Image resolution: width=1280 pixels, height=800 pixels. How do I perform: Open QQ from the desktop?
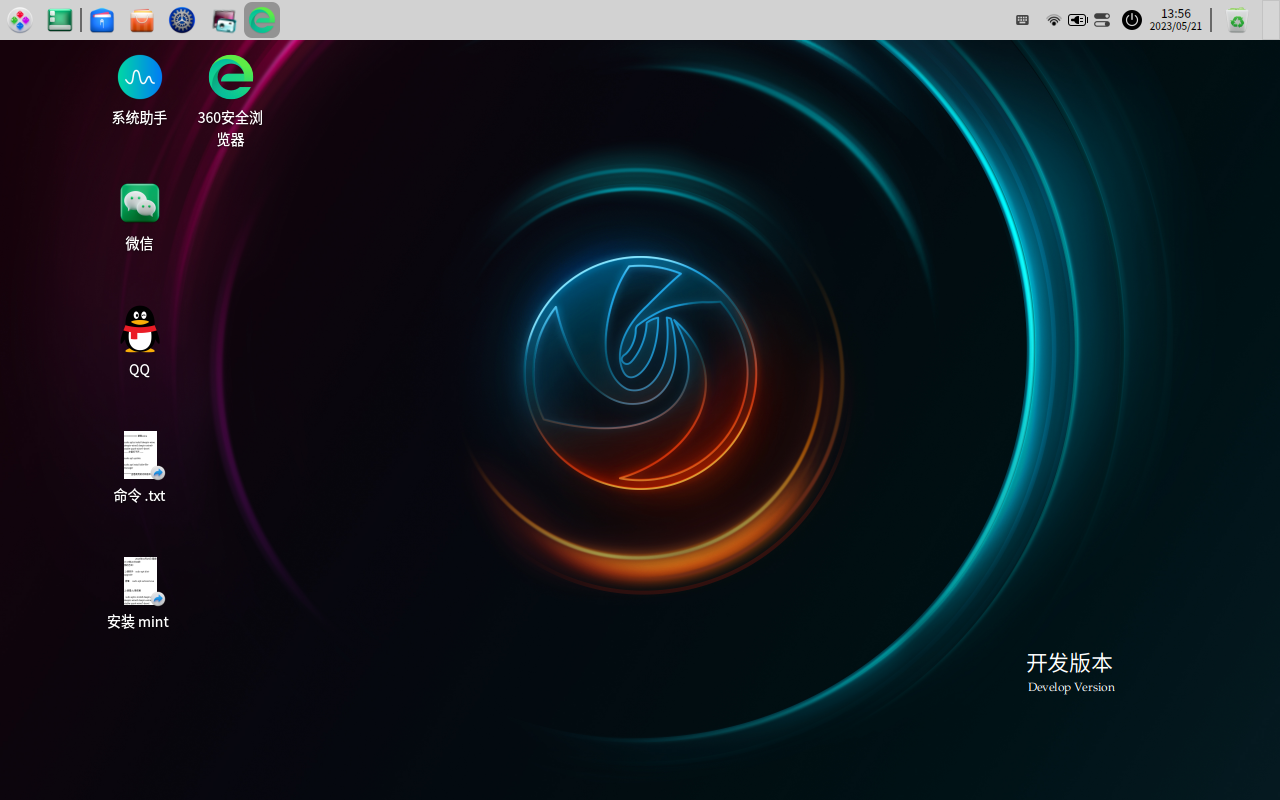click(x=139, y=328)
